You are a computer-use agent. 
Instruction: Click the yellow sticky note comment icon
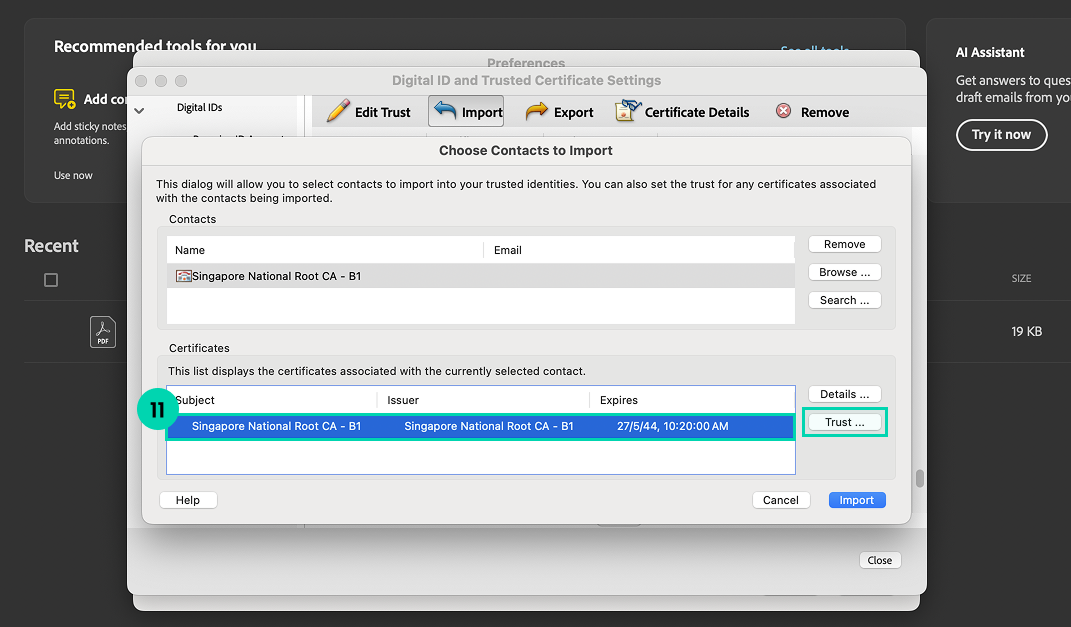pyautogui.click(x=65, y=99)
